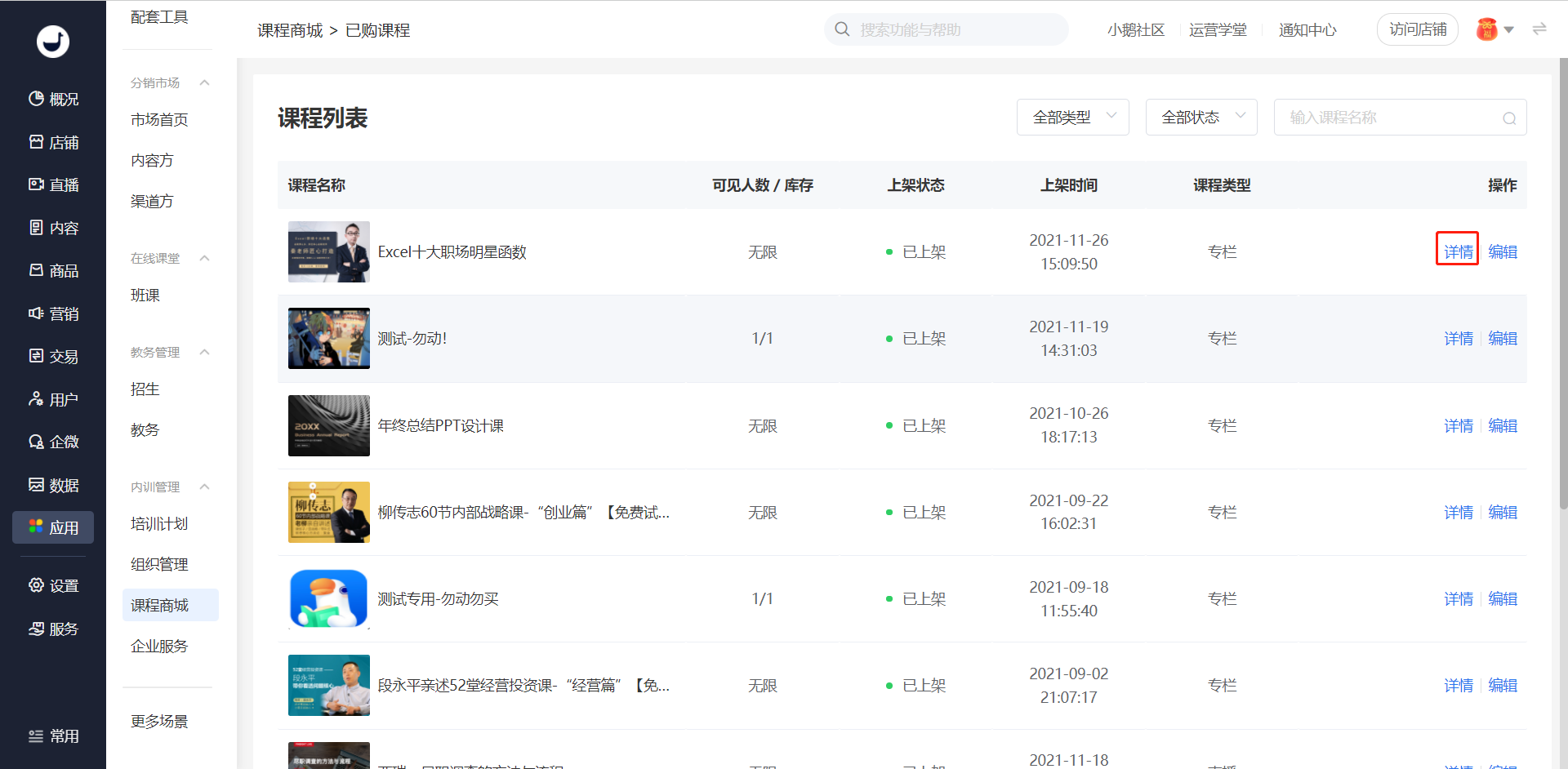1568x769 pixels.
Task: Click the 访问店铺 button
Action: [x=1418, y=29]
